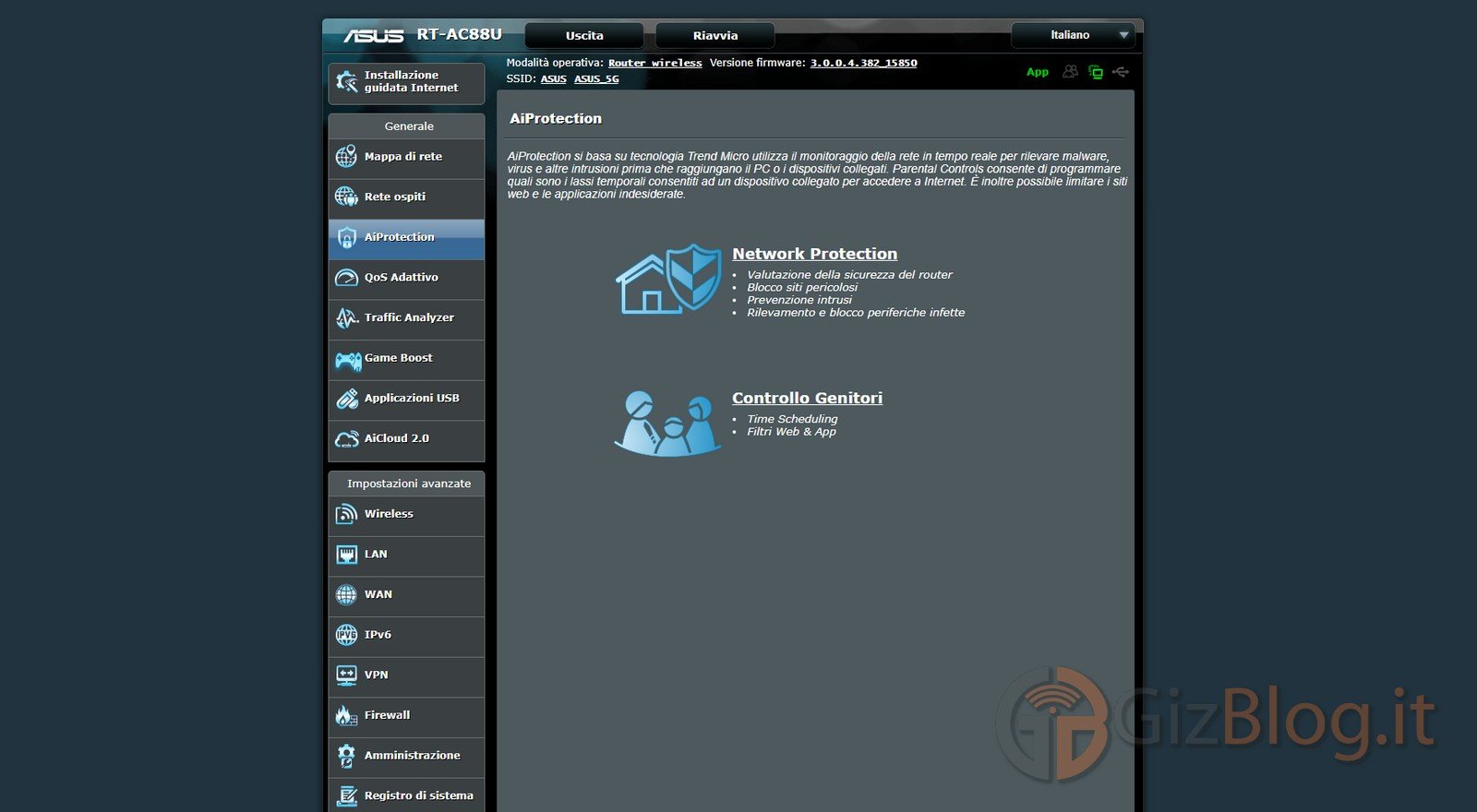Click the Impostazioni avanzate section header
The image size is (1477, 812).
click(x=406, y=484)
